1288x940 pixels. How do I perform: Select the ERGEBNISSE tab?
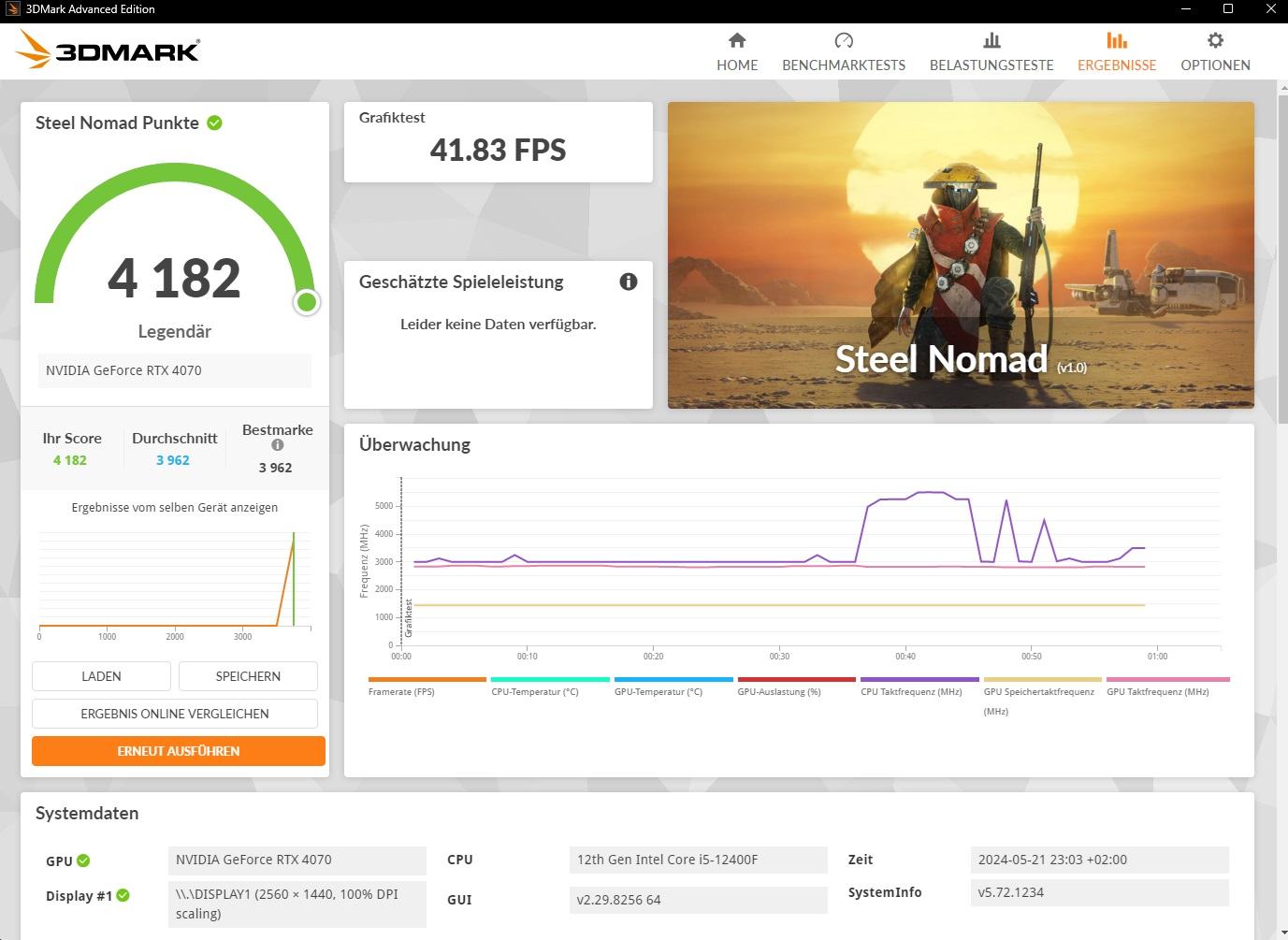1117,52
